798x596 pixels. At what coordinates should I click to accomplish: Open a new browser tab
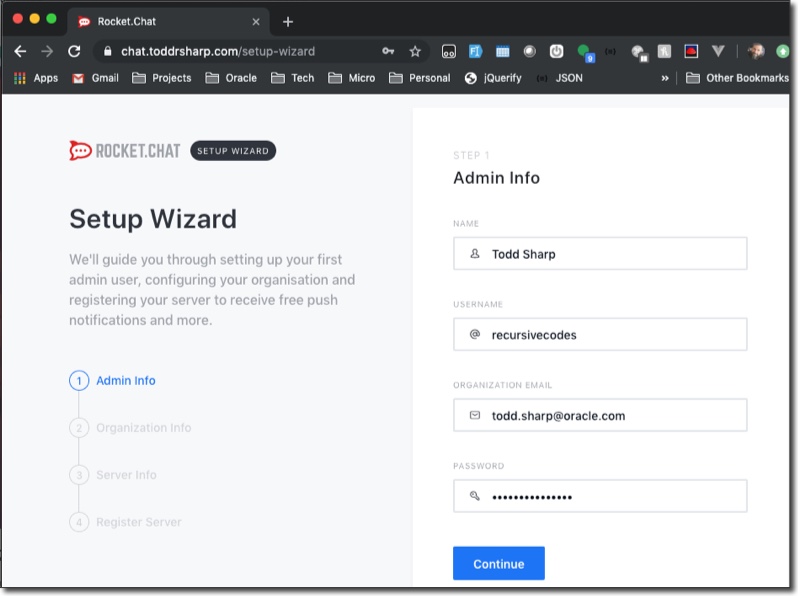click(288, 22)
